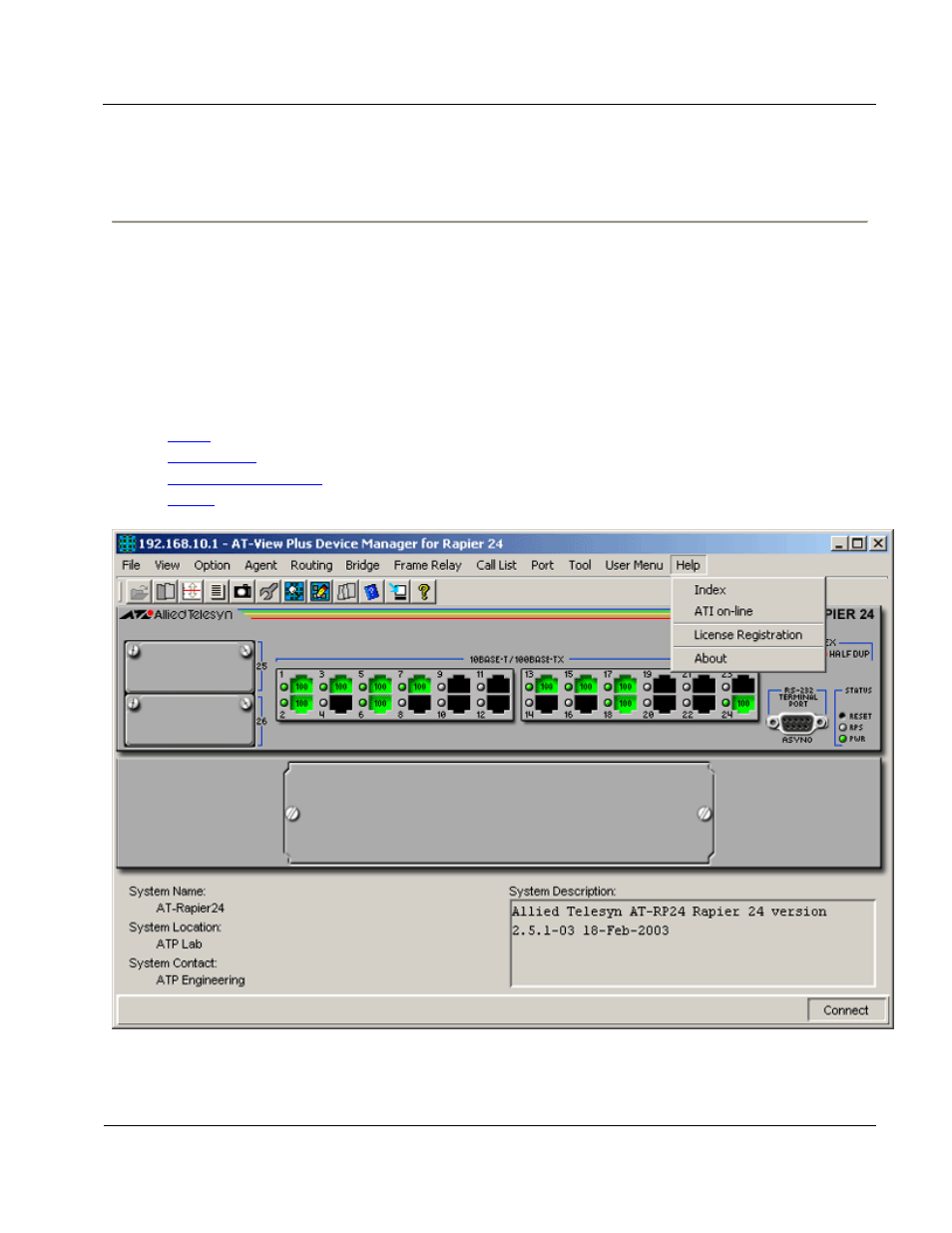The height and width of the screenshot is (1233, 952).
Task: Open the Call List menu
Action: [496, 565]
